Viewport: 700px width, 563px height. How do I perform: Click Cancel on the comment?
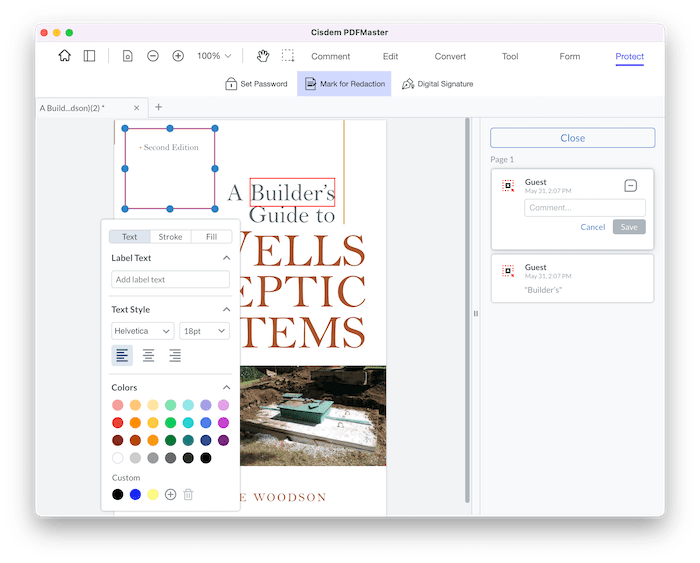pyautogui.click(x=592, y=227)
